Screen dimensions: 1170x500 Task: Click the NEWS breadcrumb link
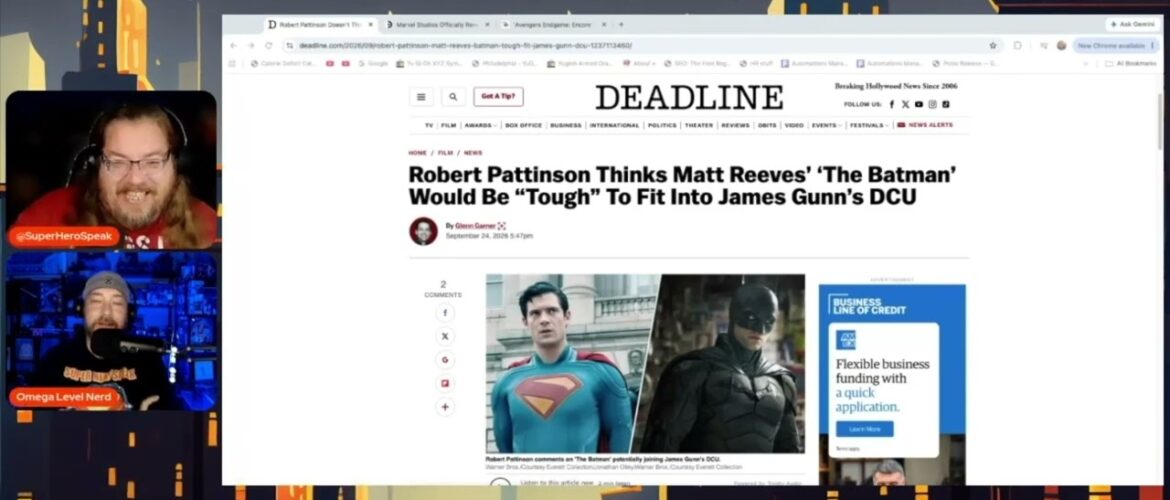[x=473, y=153]
